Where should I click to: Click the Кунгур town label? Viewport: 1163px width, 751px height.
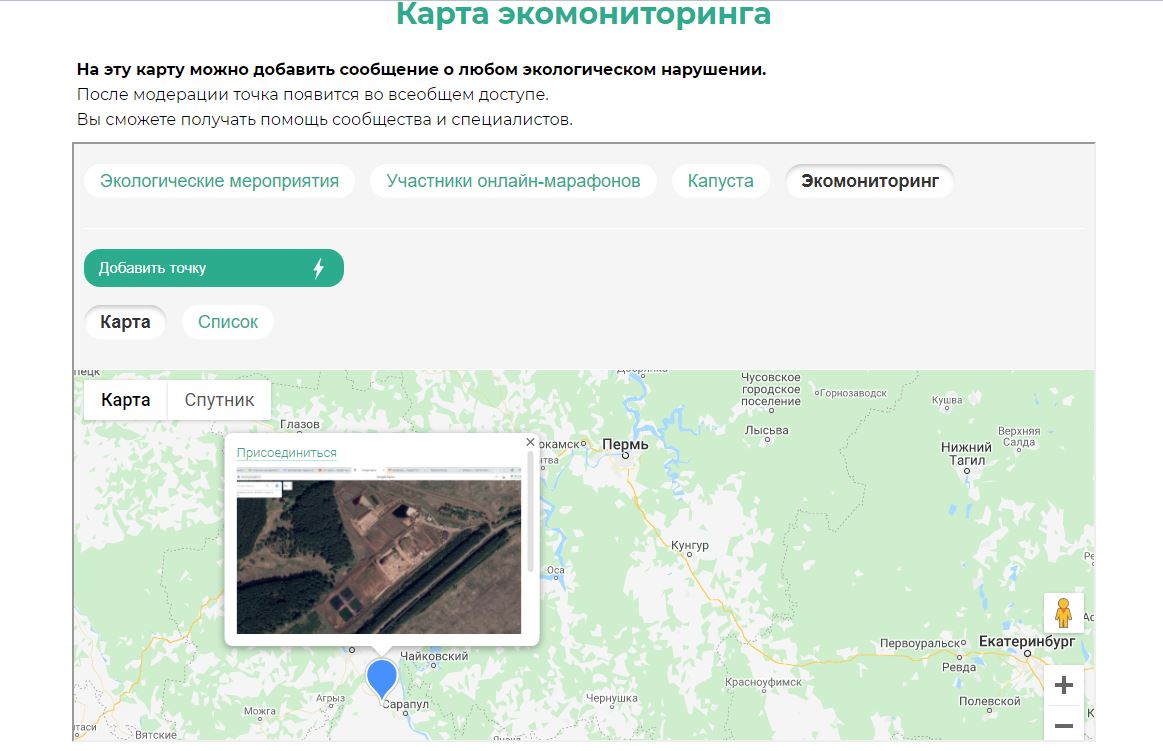tap(690, 546)
